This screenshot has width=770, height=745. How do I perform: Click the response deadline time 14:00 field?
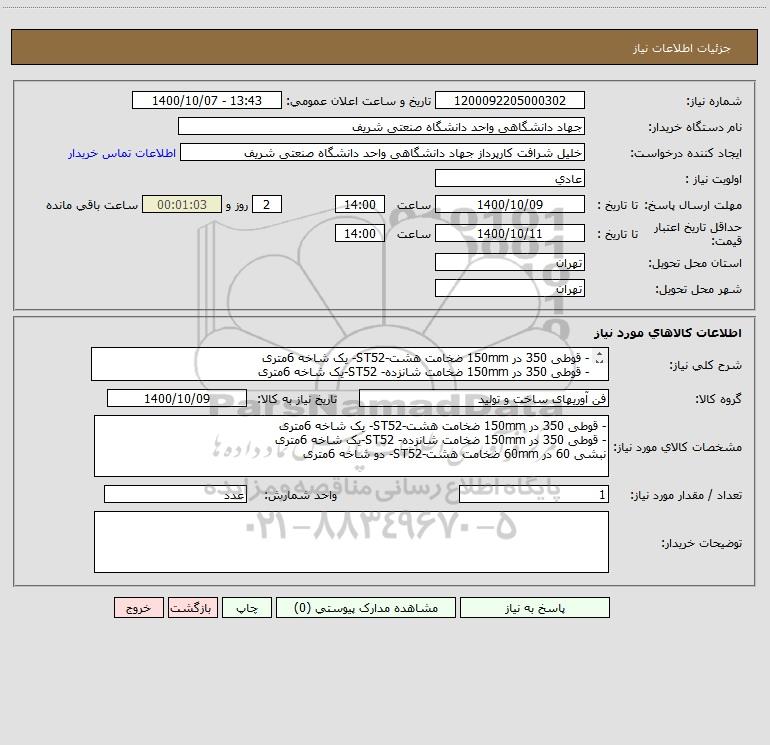359,204
